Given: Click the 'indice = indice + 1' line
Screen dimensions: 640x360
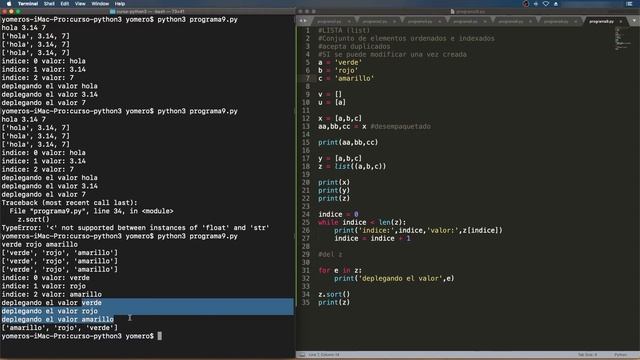Looking at the screenshot, I should coord(372,238).
